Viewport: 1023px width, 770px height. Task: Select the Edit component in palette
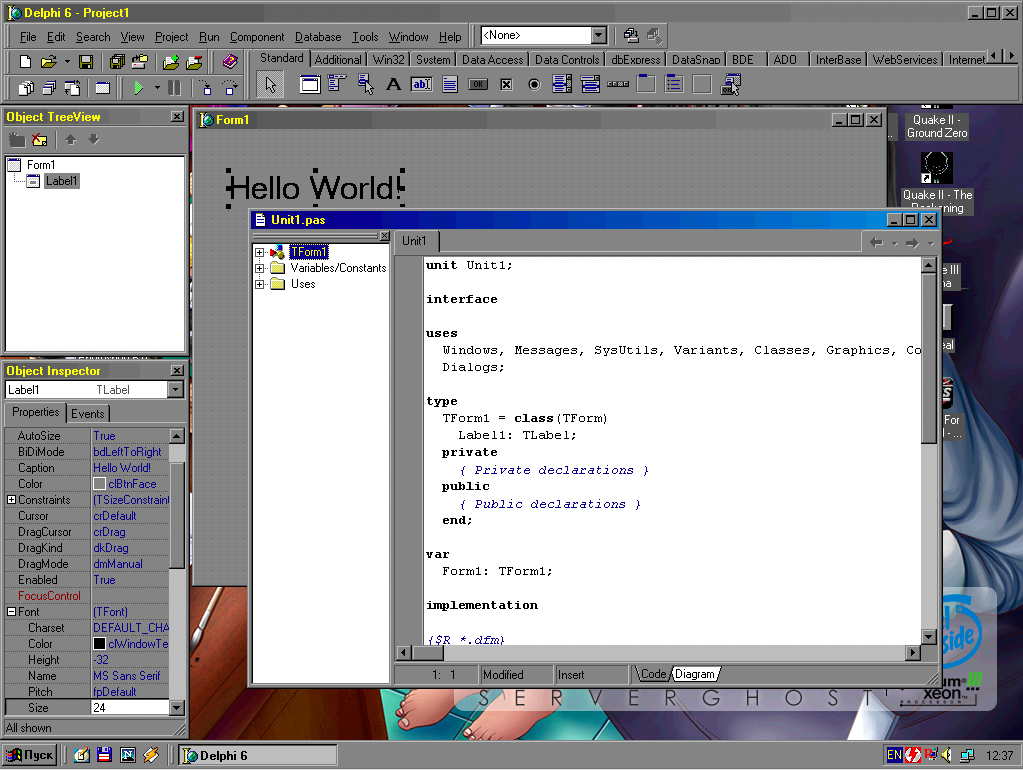tap(421, 85)
